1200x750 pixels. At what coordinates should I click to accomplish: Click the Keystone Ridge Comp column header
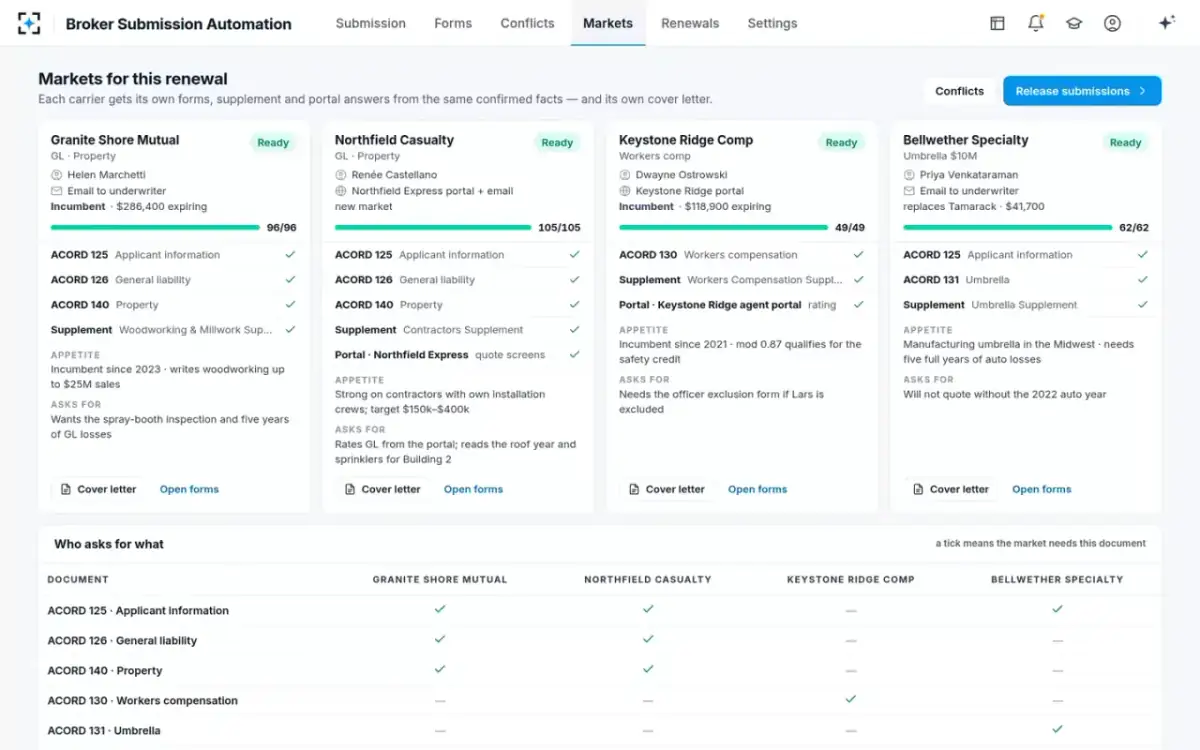click(851, 579)
